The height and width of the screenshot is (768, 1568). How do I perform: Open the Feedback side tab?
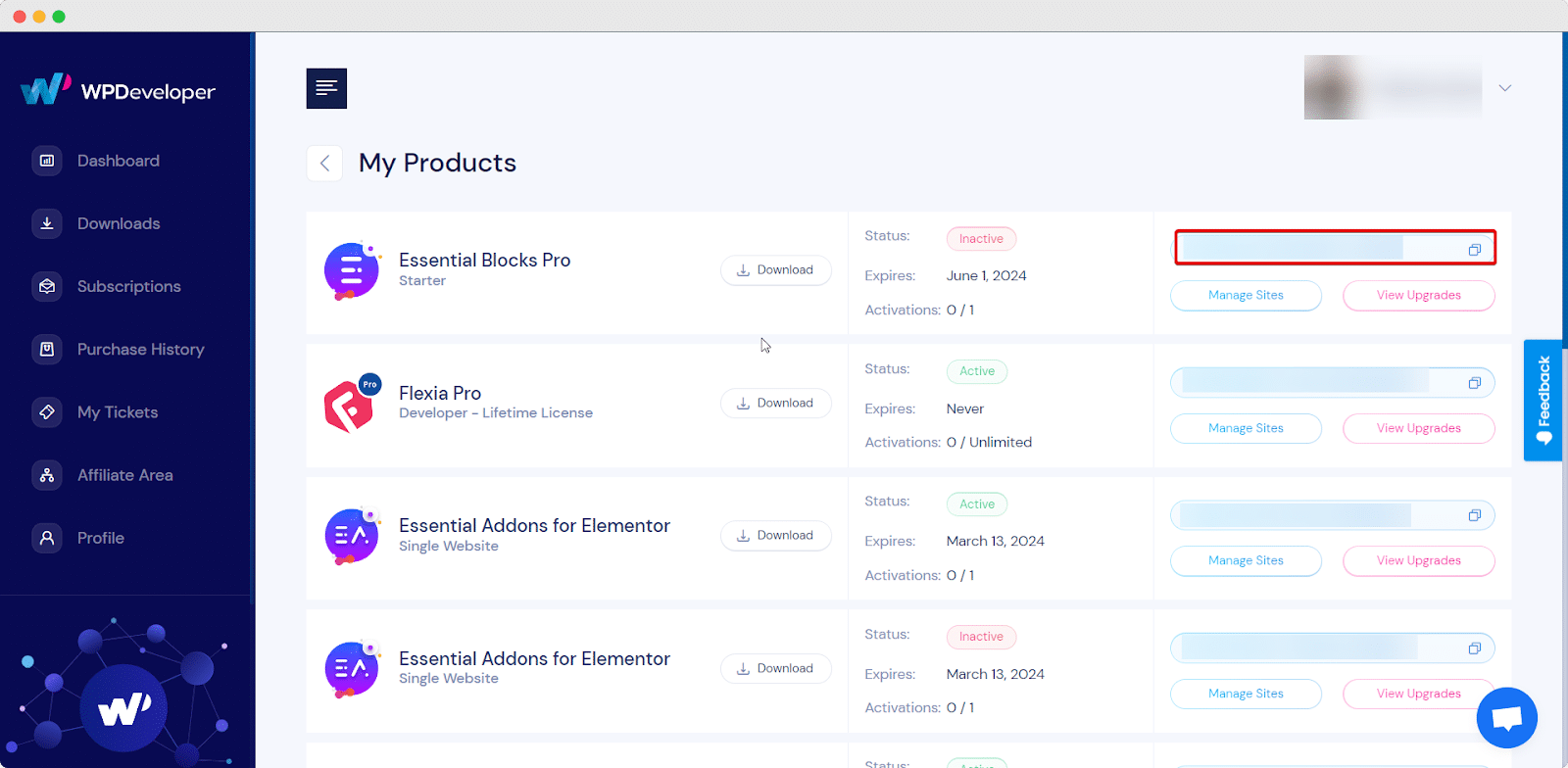click(x=1543, y=400)
